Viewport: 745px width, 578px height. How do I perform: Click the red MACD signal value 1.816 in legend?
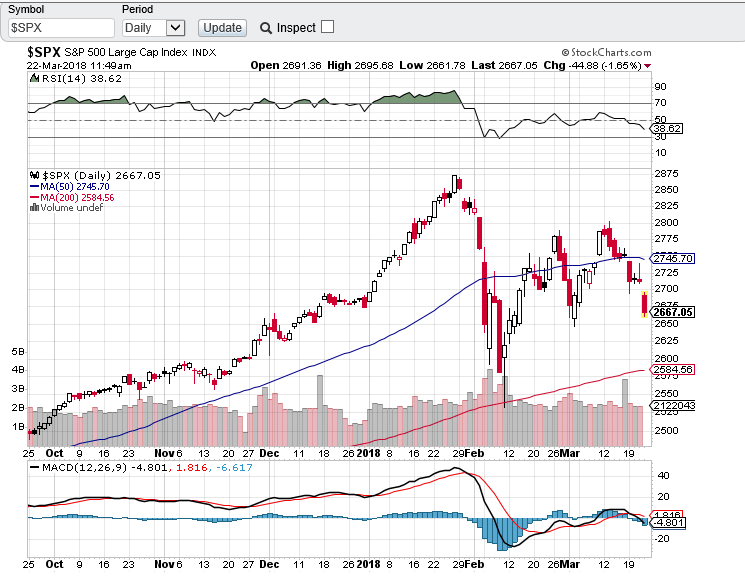click(x=192, y=468)
